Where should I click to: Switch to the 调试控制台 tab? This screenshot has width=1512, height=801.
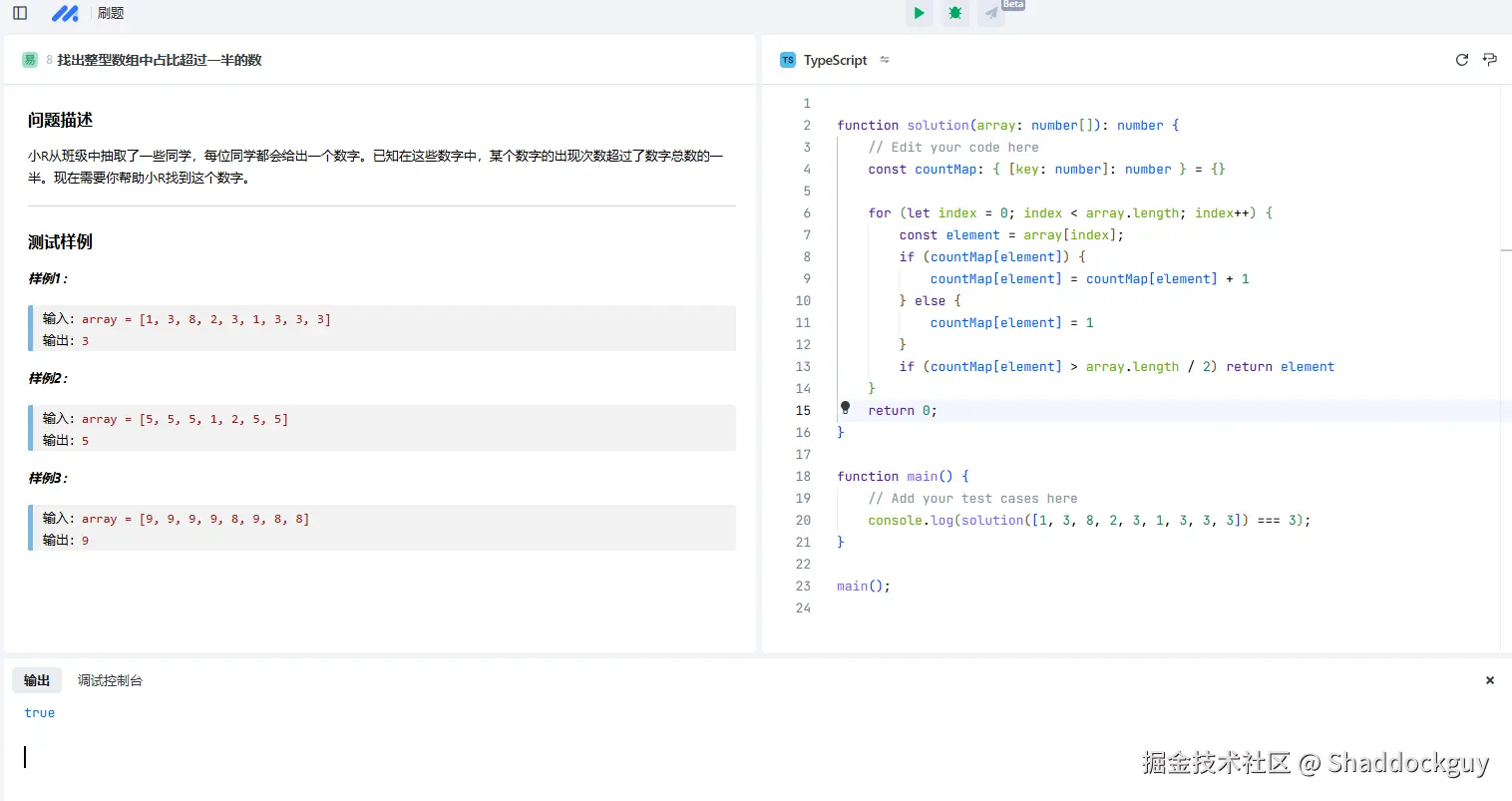click(110, 680)
